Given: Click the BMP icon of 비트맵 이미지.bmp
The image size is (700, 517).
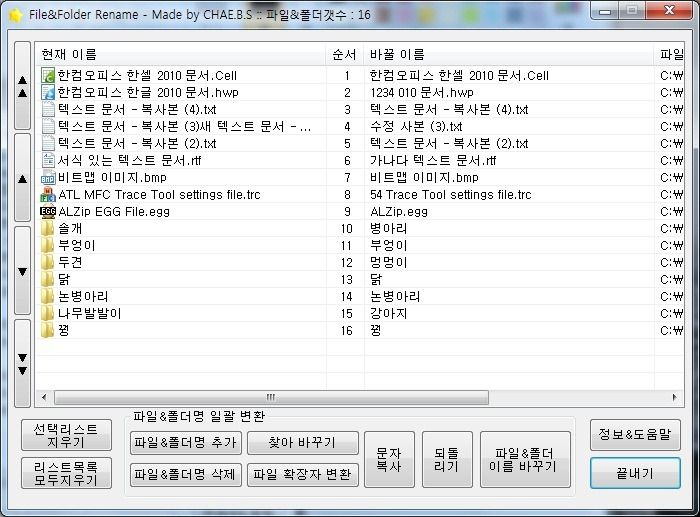Looking at the screenshot, I should (x=48, y=178).
